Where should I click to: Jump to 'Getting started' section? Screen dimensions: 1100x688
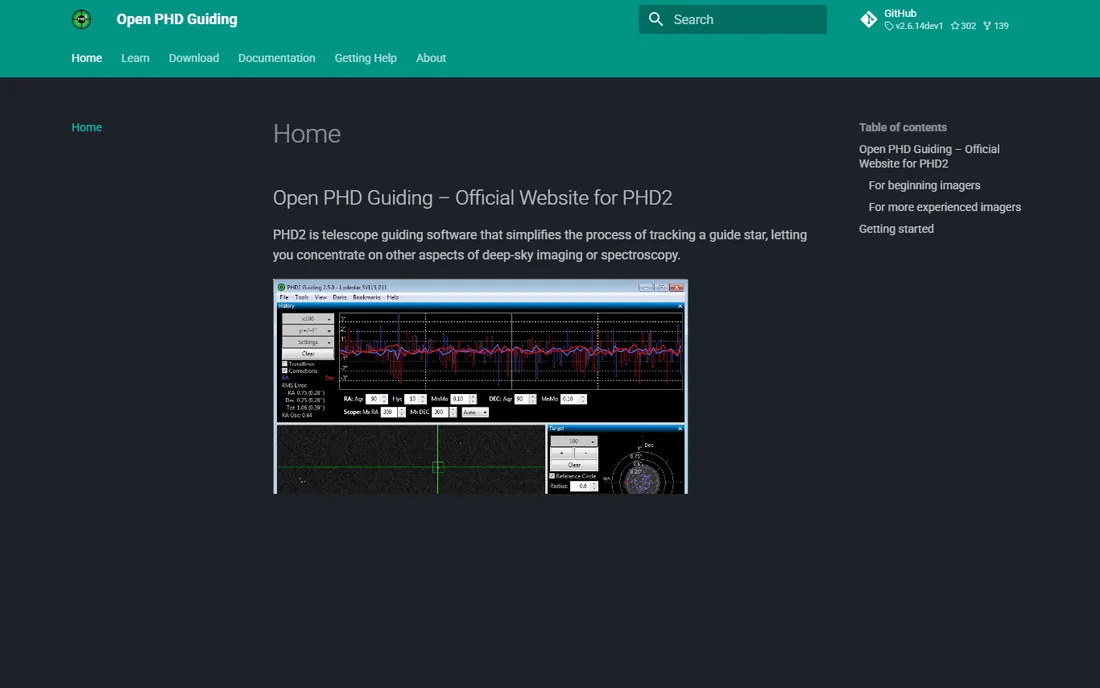[x=896, y=229]
